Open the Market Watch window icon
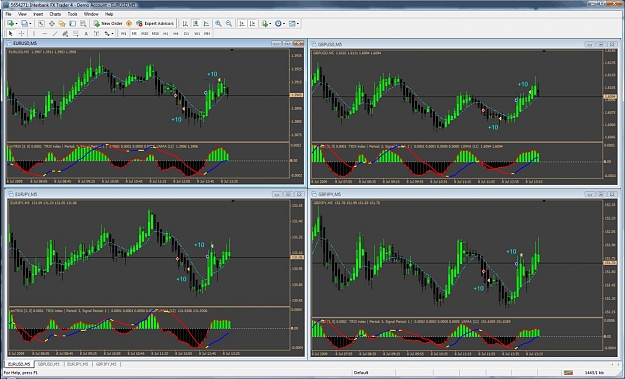 coord(41,24)
